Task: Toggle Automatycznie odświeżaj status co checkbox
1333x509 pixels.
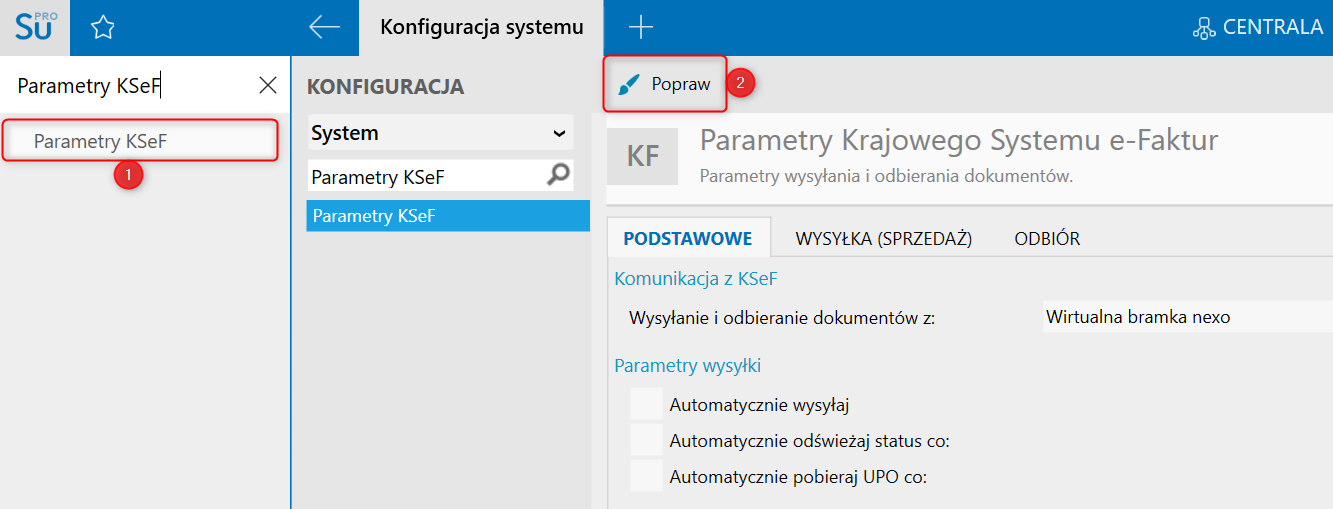Action: point(646,440)
